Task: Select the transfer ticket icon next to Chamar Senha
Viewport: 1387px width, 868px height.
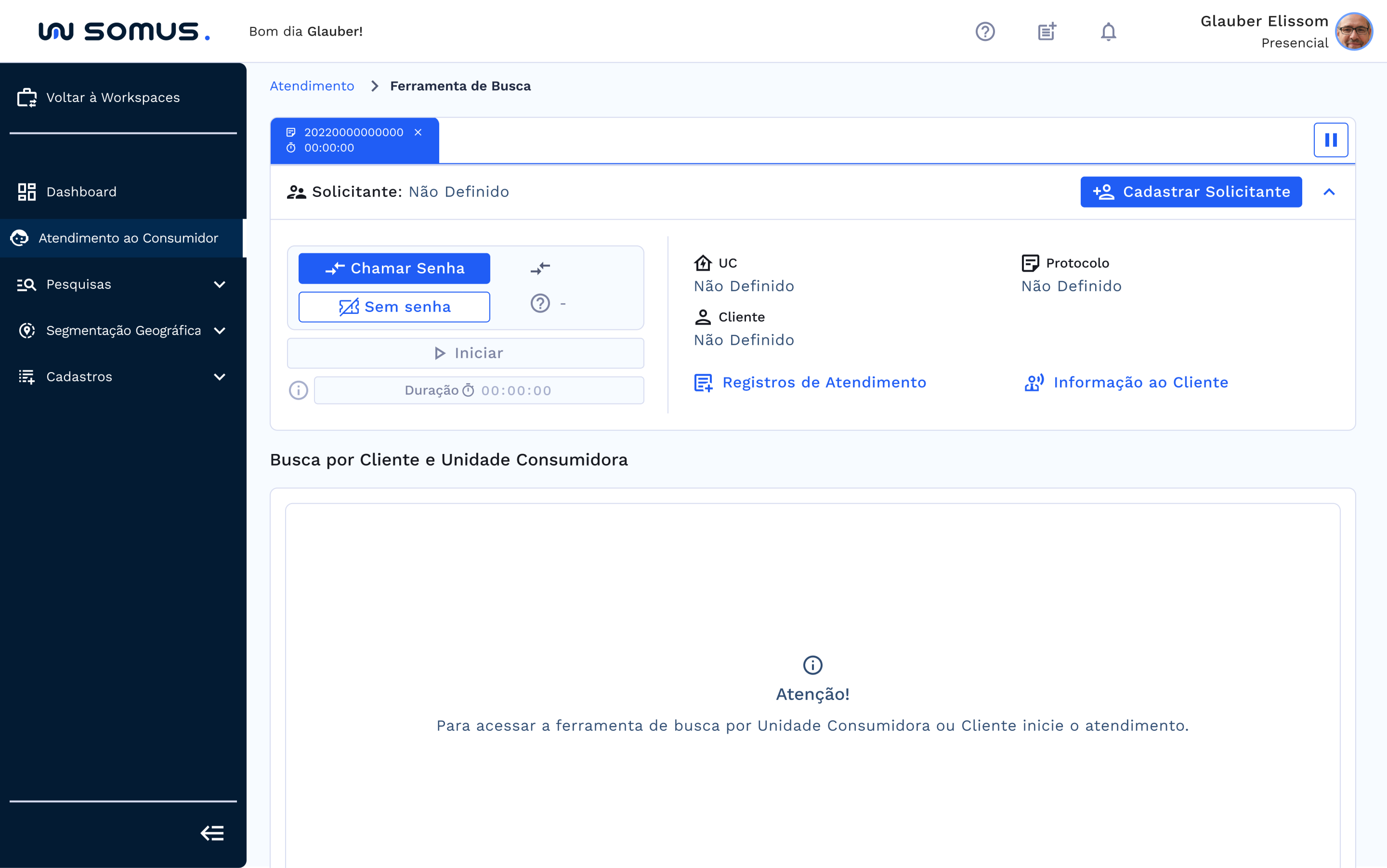Action: click(x=540, y=267)
